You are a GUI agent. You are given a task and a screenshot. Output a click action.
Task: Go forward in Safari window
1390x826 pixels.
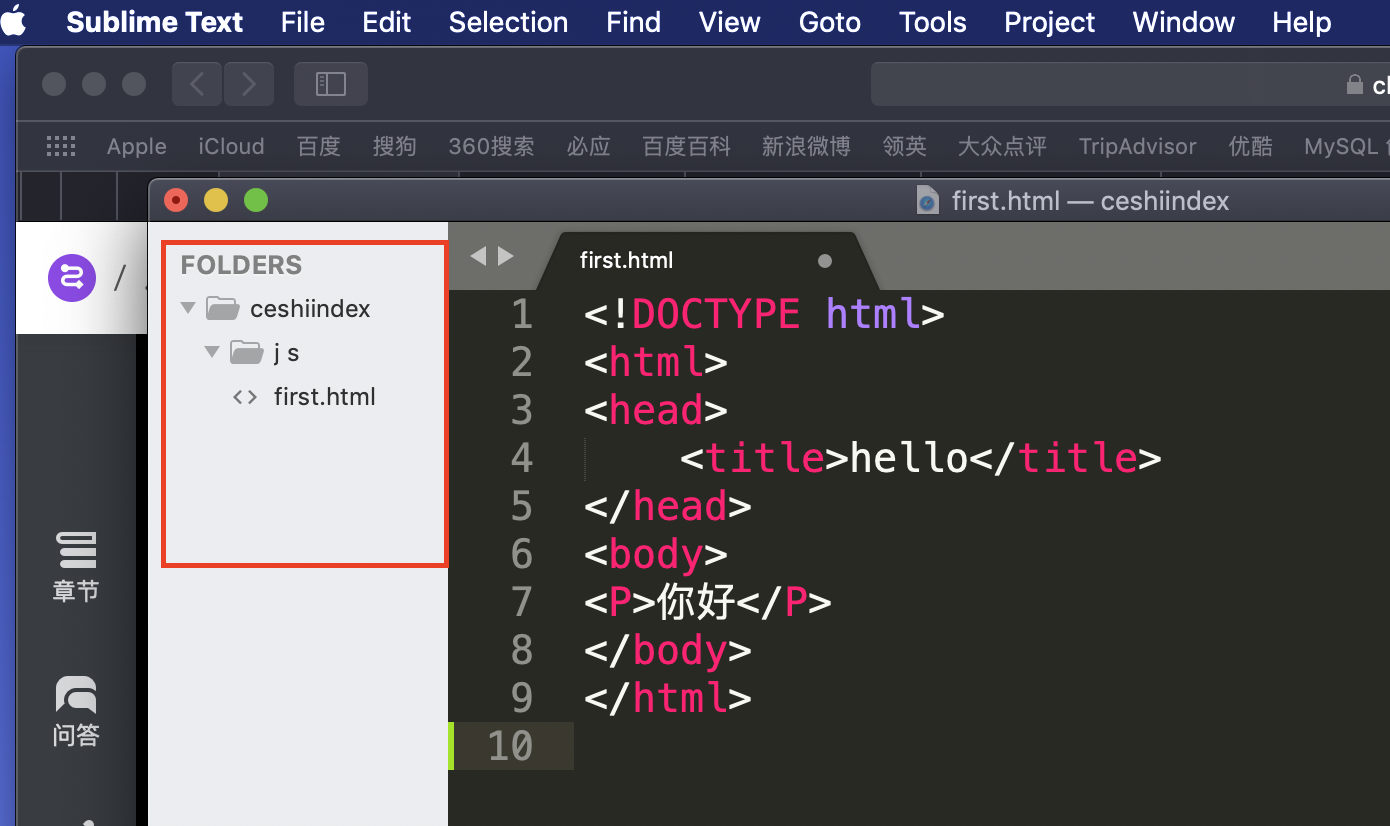(248, 84)
